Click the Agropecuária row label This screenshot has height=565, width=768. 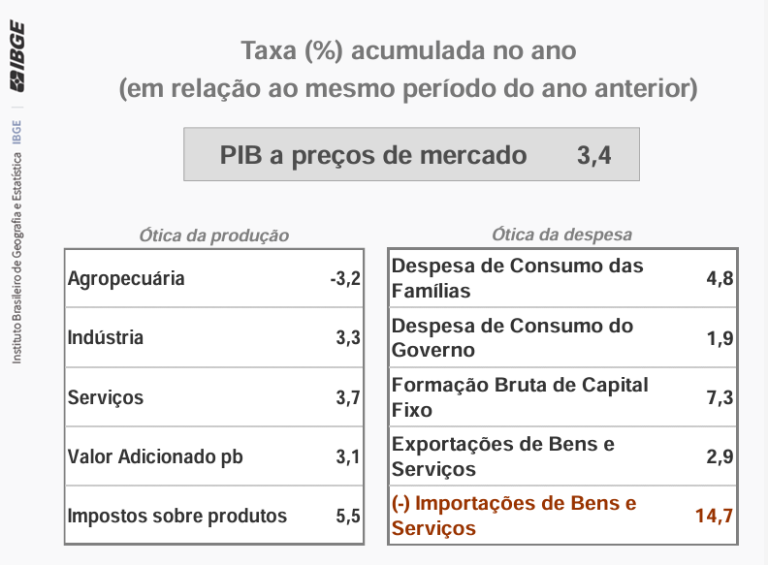[x=126, y=279]
